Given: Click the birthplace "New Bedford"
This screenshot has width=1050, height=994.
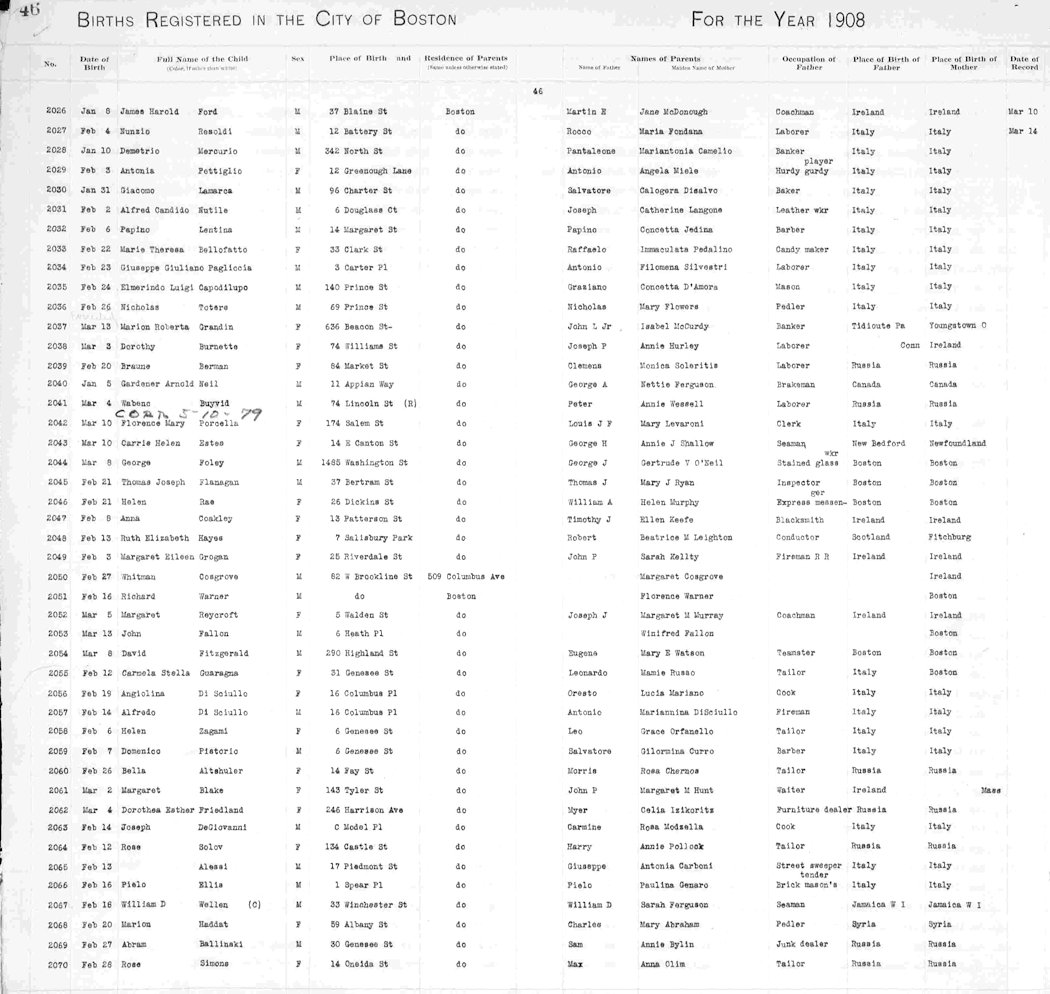Looking at the screenshot, I should 879,443.
